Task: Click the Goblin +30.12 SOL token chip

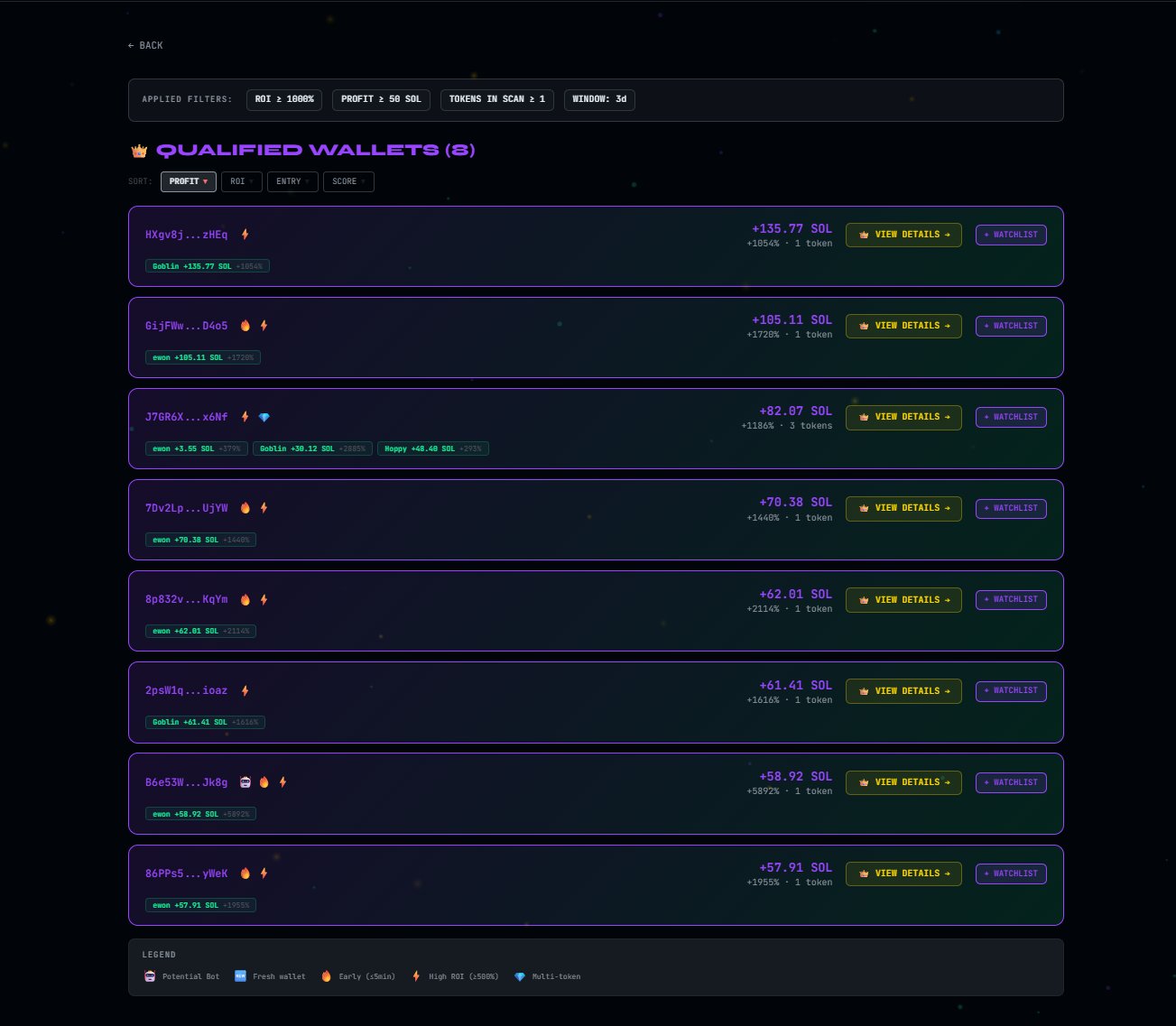Action: tap(312, 448)
